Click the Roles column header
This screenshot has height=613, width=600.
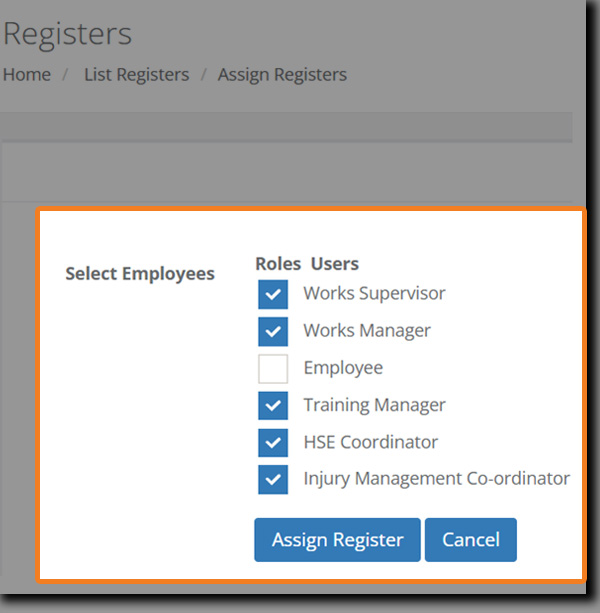coord(278,264)
